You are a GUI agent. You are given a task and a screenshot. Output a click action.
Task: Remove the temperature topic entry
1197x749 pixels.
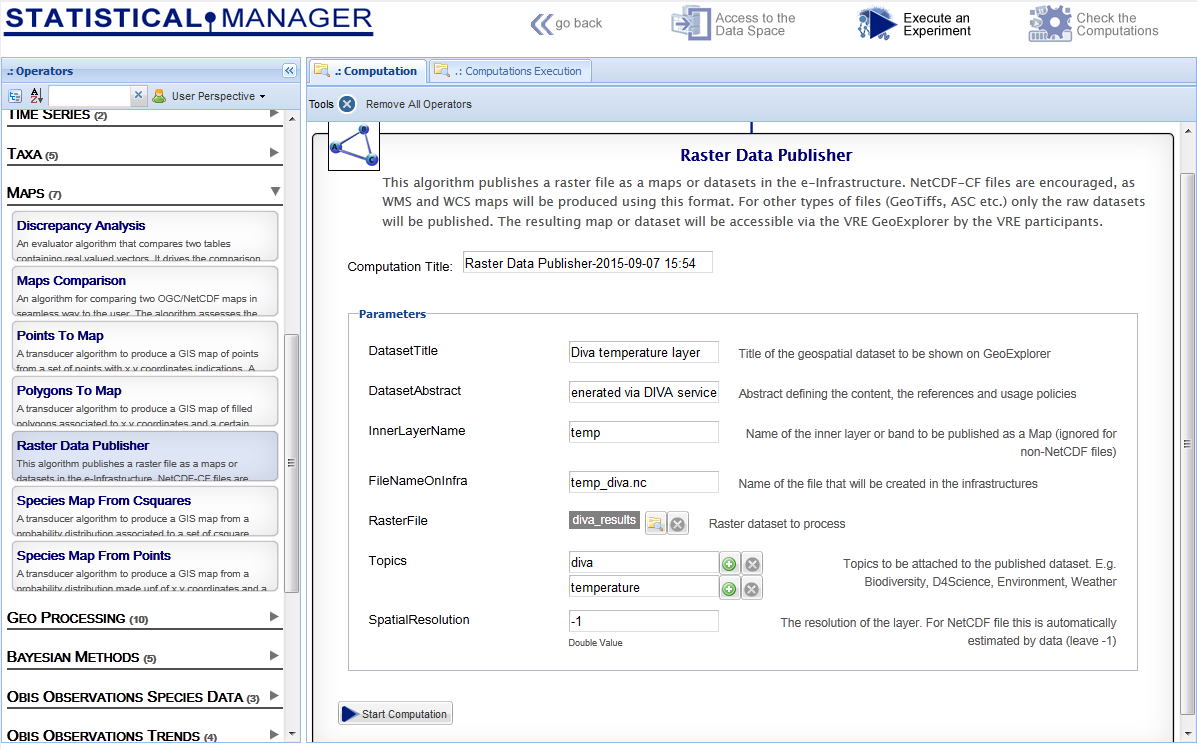pos(752,588)
